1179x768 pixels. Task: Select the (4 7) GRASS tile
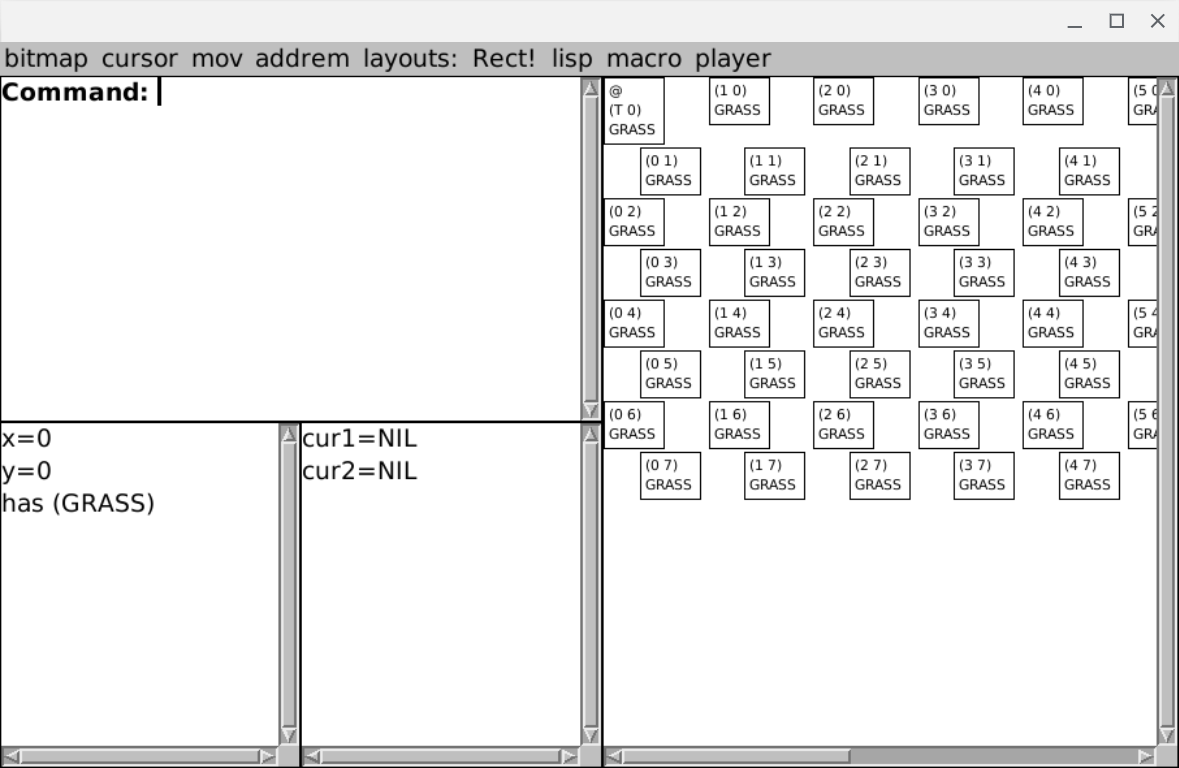(1088, 475)
